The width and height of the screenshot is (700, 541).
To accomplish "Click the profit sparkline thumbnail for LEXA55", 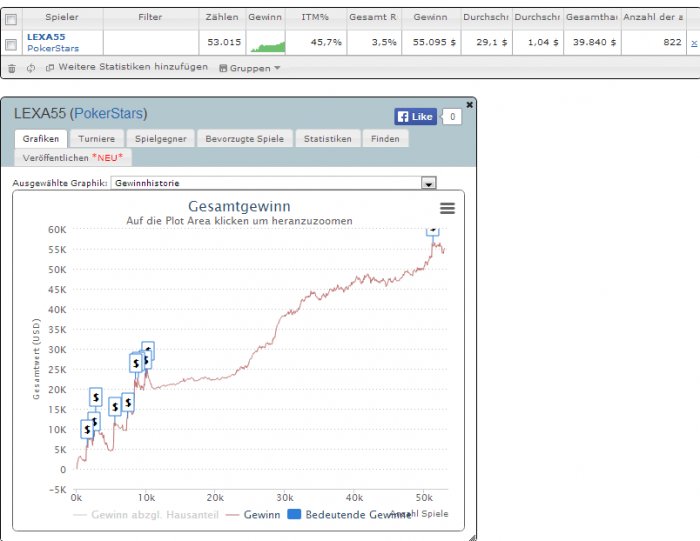I will click(267, 46).
